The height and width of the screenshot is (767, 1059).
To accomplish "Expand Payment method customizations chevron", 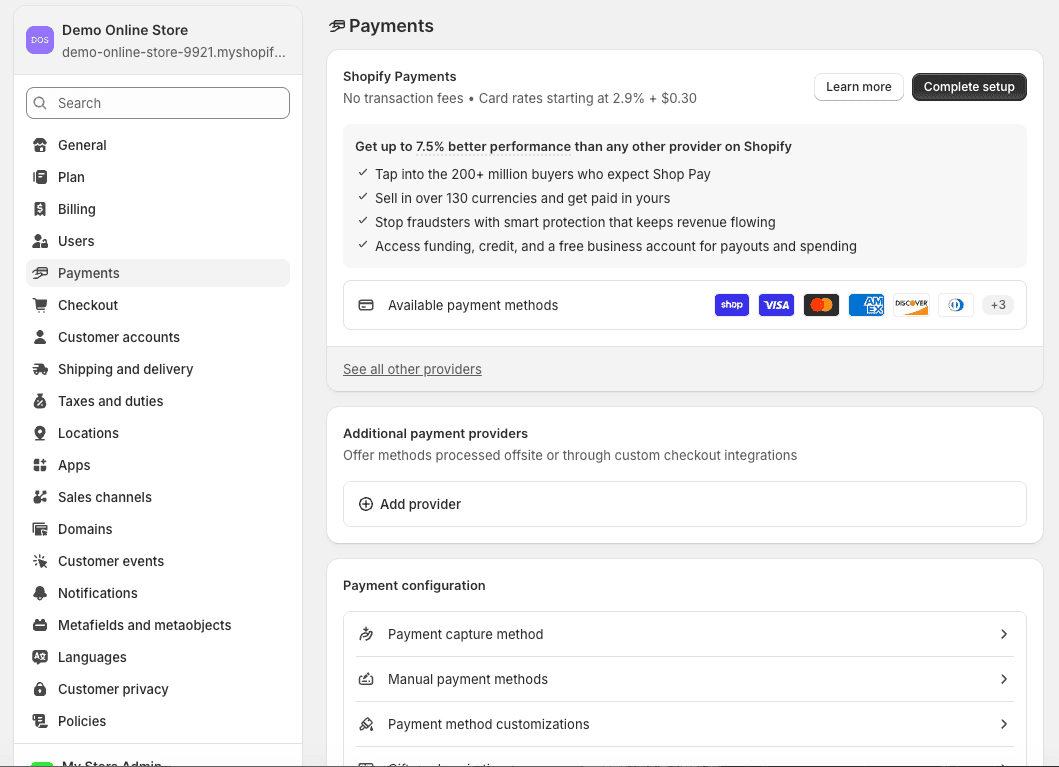I will (x=1004, y=724).
